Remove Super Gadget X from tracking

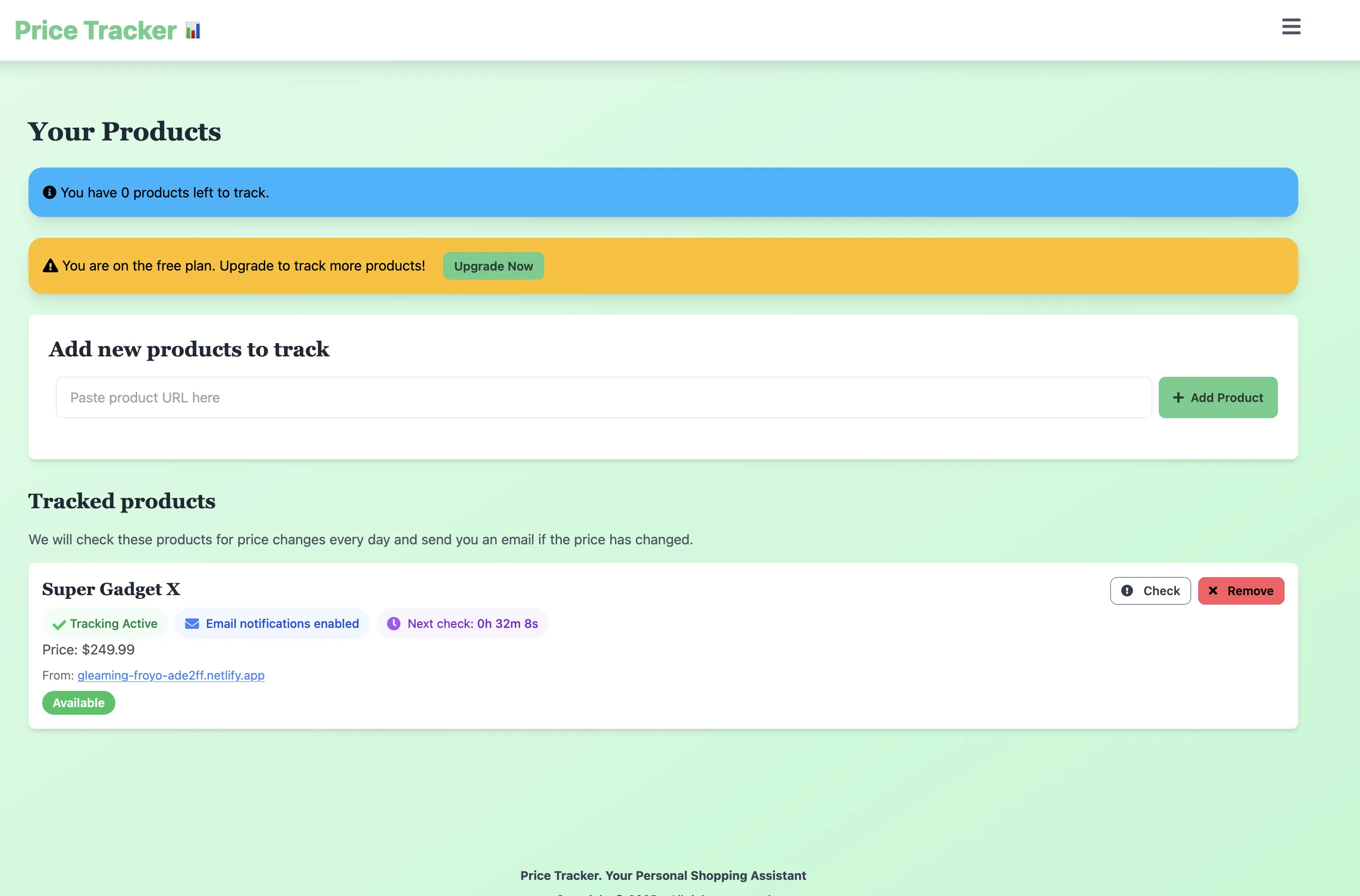1240,591
